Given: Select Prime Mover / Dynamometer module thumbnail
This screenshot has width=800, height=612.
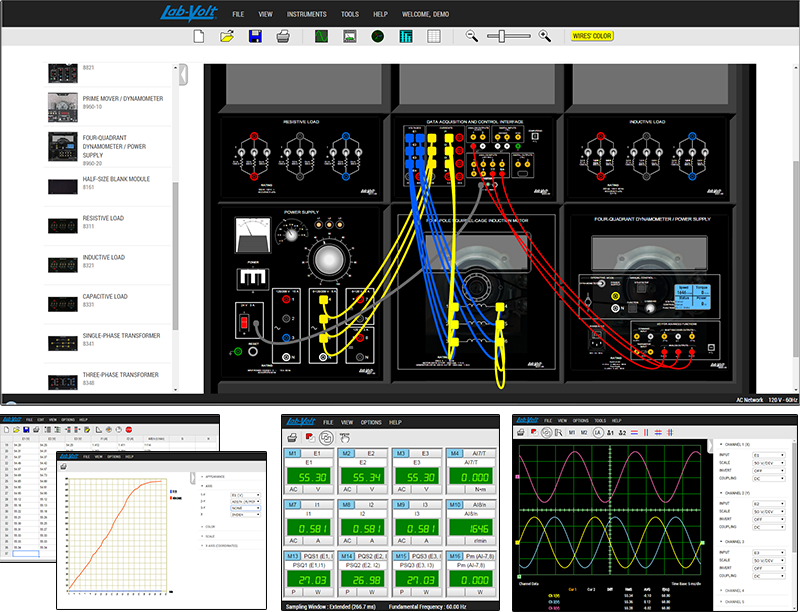Looking at the screenshot, I should [63, 107].
